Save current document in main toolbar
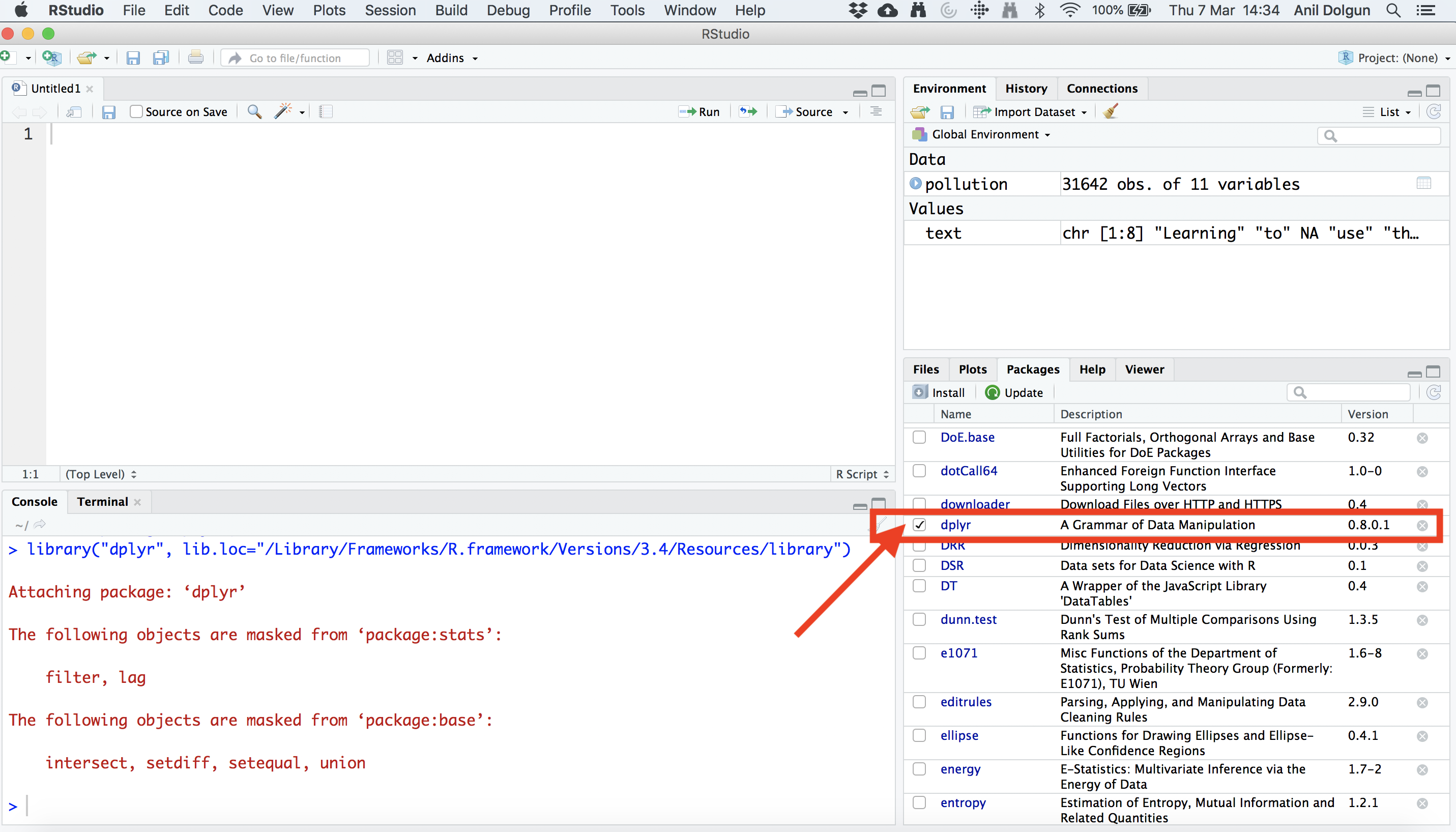The height and width of the screenshot is (832, 1456). tap(133, 58)
